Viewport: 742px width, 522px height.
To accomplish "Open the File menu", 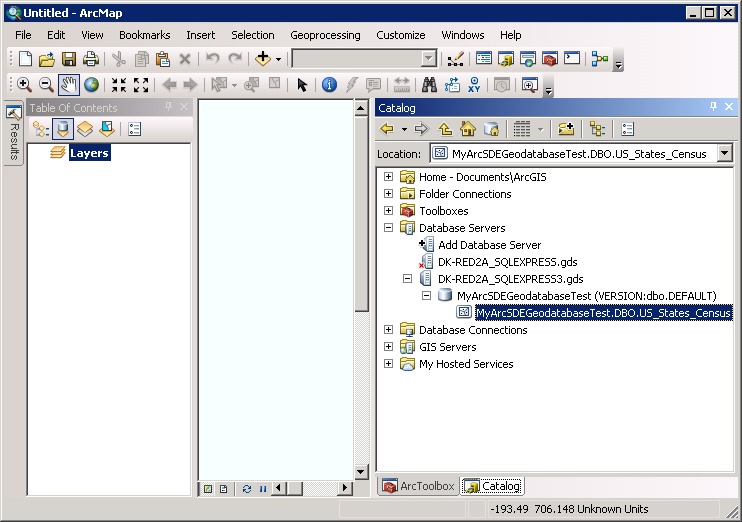I will (23, 35).
